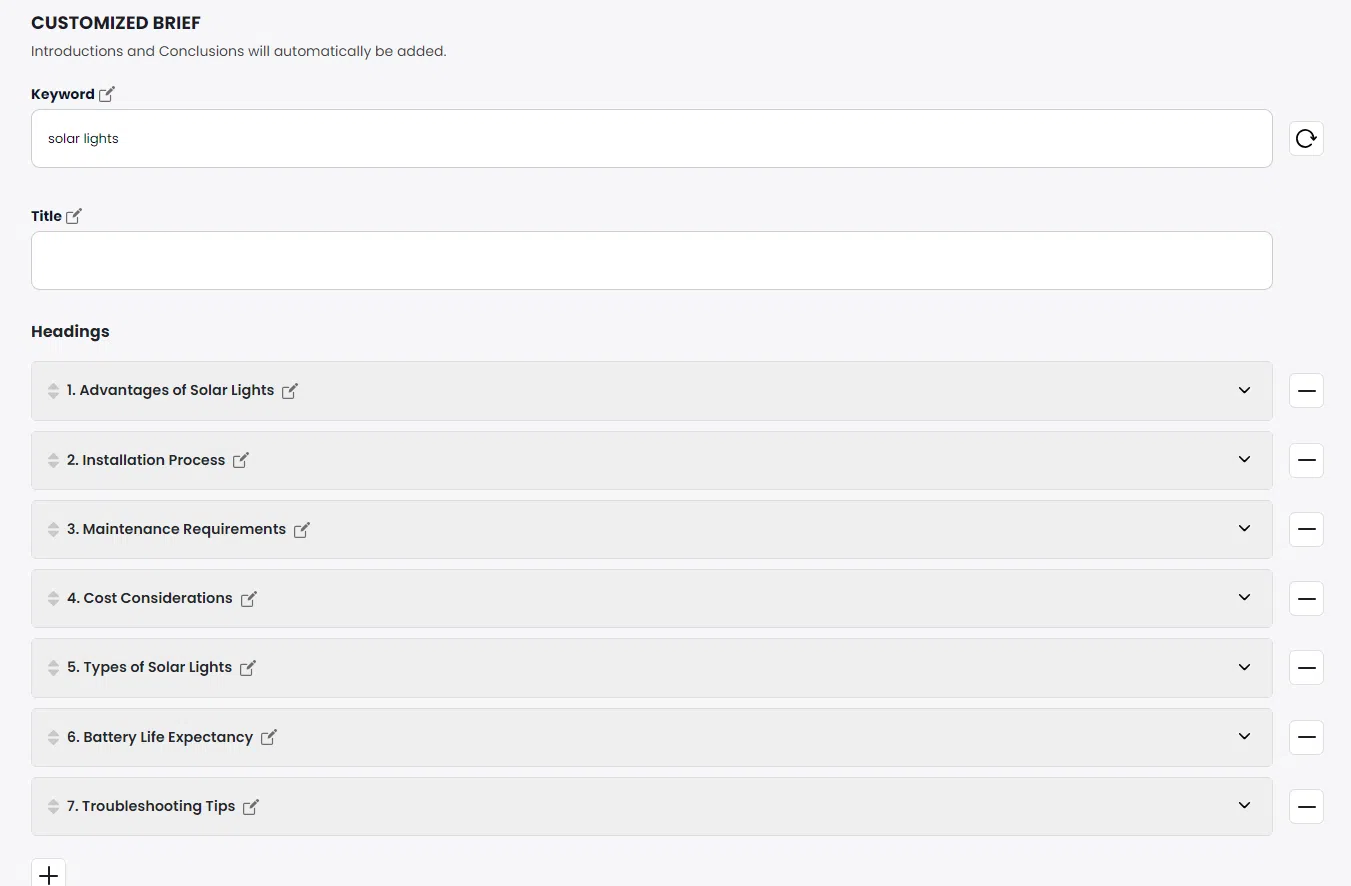Screen dimensions: 1351x886
Task: Click the edit icon next to Keyword
Action: coord(107,94)
